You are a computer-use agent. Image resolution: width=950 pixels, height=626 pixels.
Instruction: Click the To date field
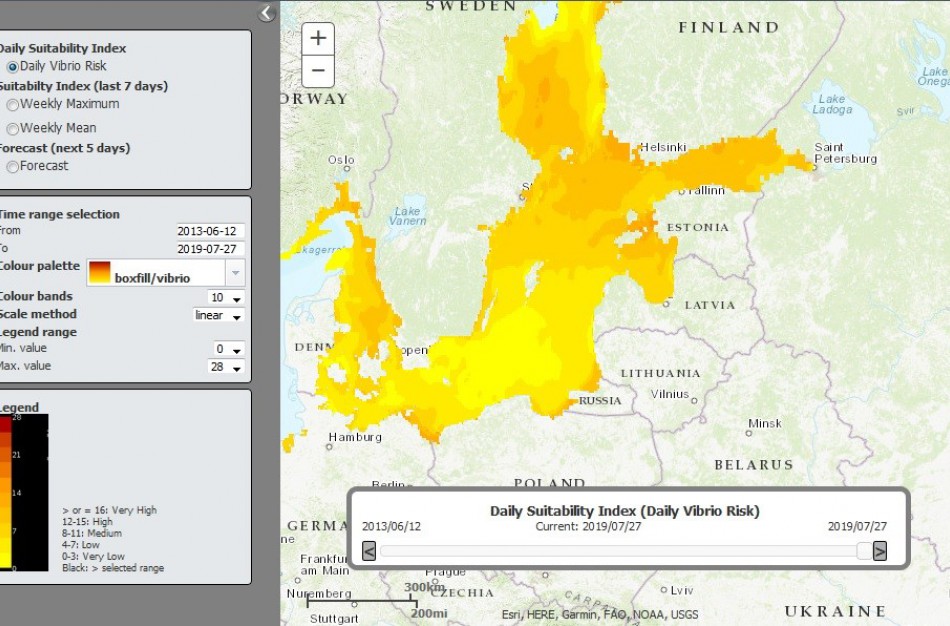211,249
